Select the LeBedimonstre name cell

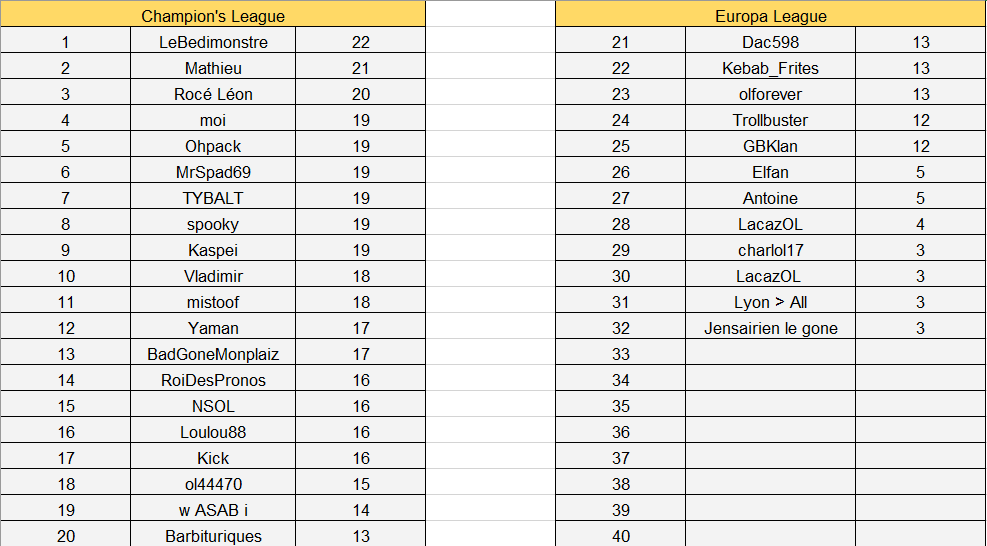coord(213,42)
